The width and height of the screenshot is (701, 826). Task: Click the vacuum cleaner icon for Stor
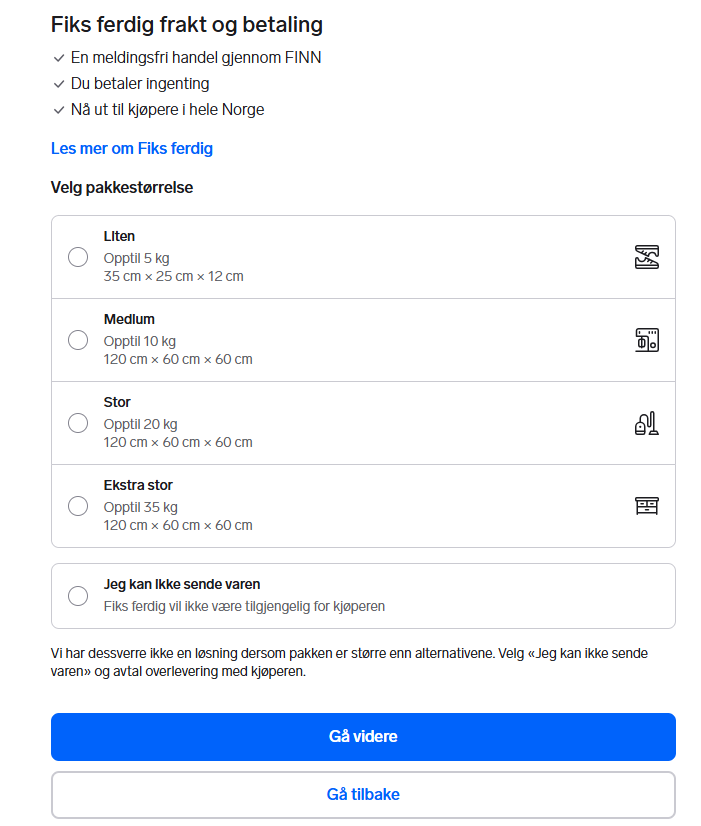[x=647, y=423]
